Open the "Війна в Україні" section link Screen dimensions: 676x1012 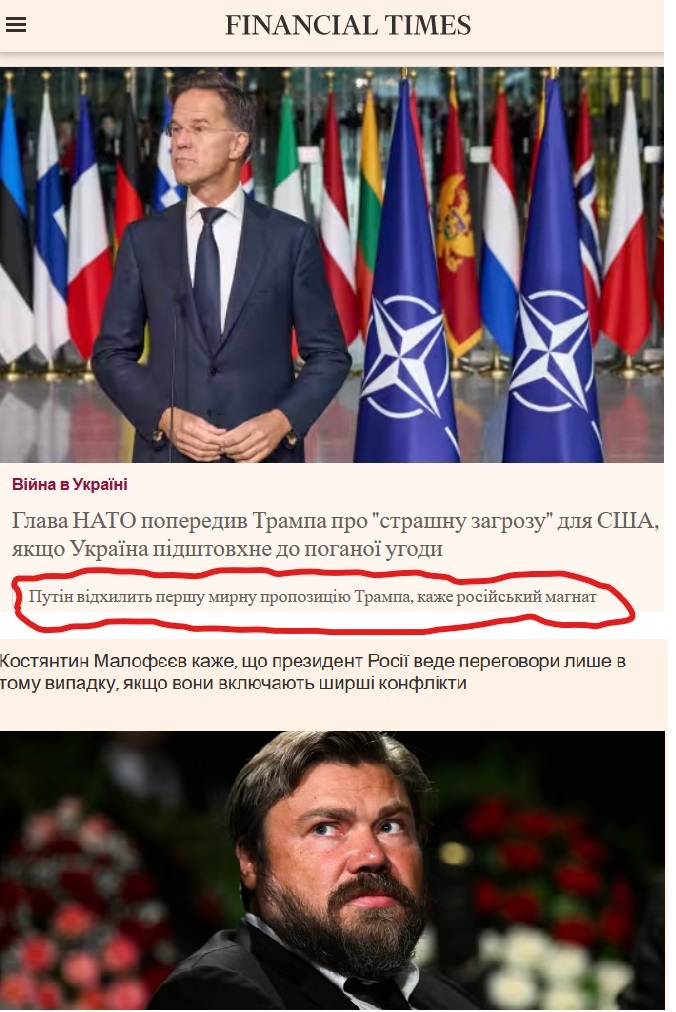pos(70,484)
